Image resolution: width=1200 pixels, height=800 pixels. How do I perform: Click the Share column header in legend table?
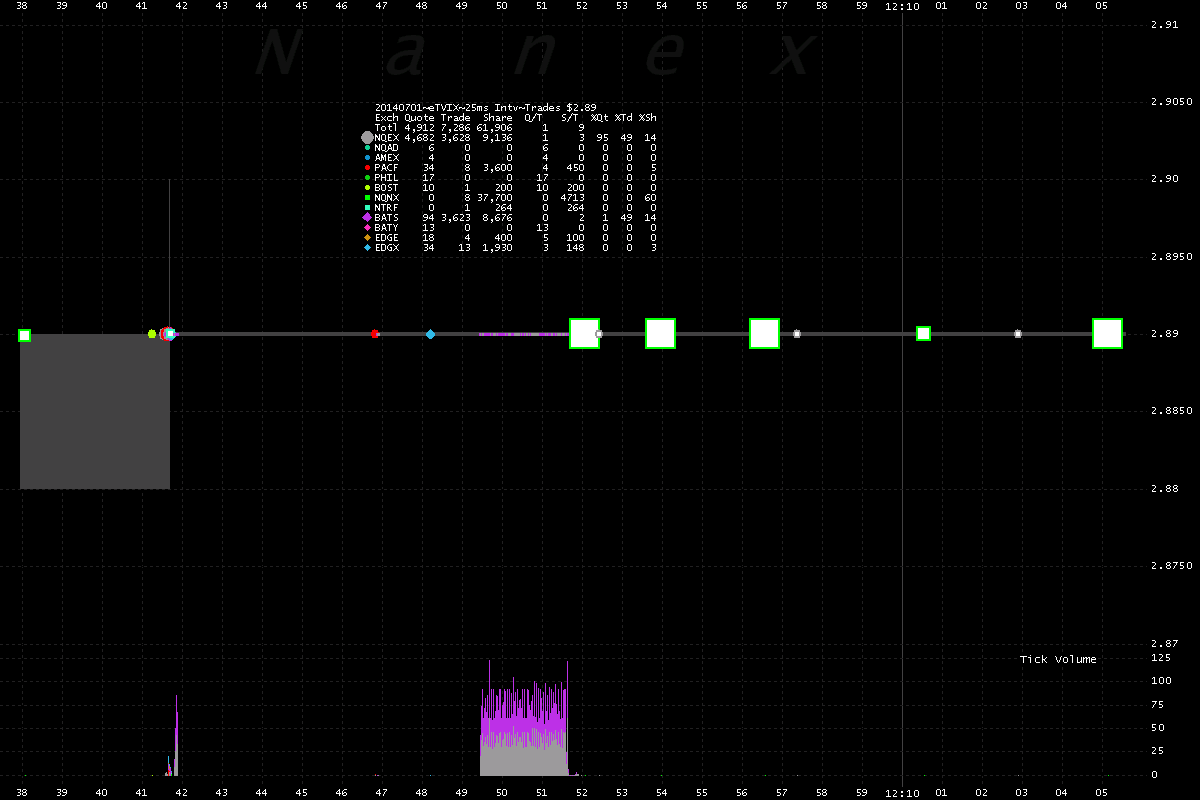497,117
